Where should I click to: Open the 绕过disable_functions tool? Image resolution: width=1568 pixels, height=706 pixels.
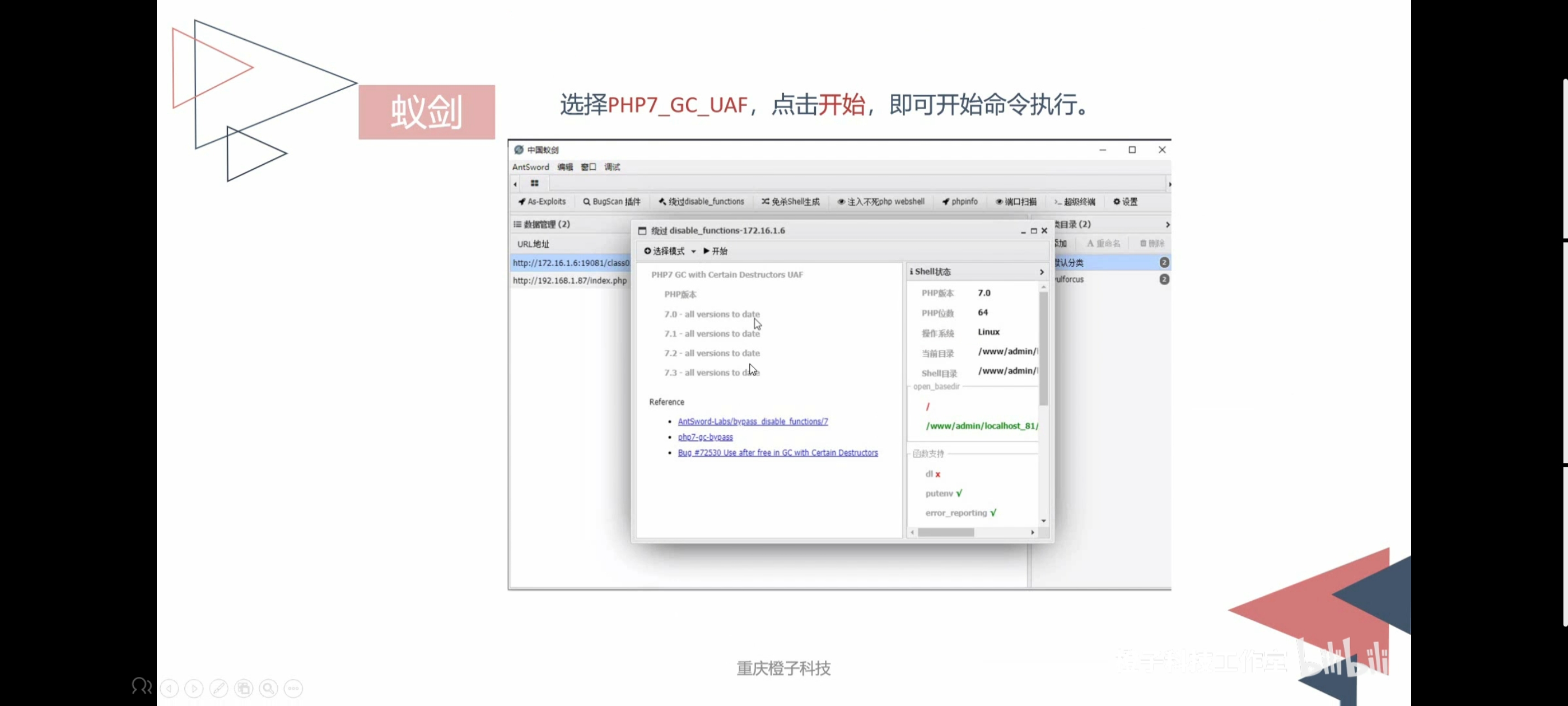701,201
